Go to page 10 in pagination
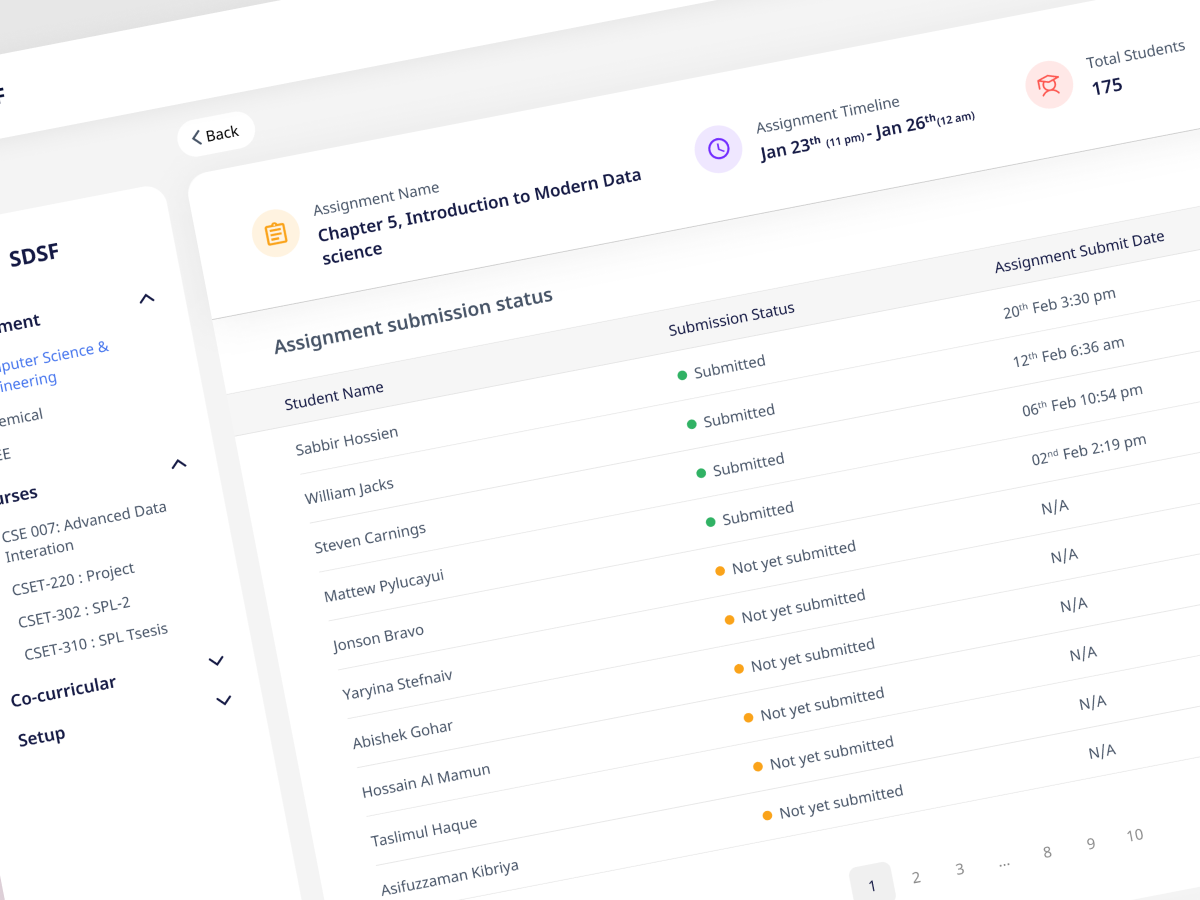The image size is (1200, 900). pos(1135,835)
